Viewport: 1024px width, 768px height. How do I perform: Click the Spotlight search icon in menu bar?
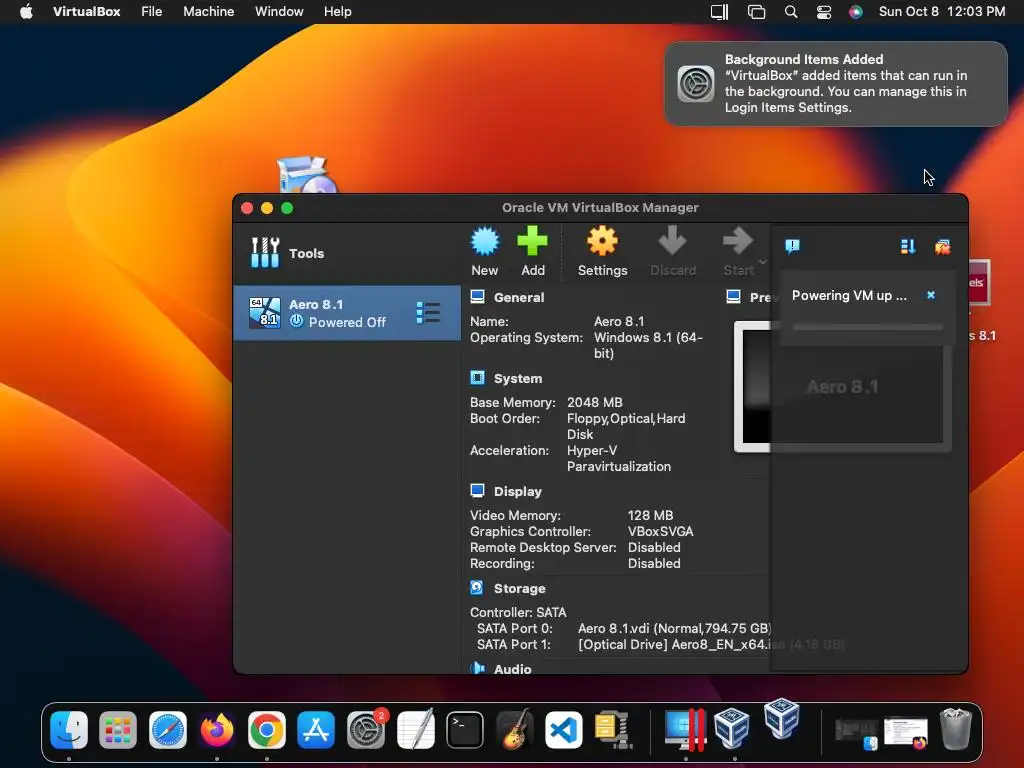click(791, 12)
